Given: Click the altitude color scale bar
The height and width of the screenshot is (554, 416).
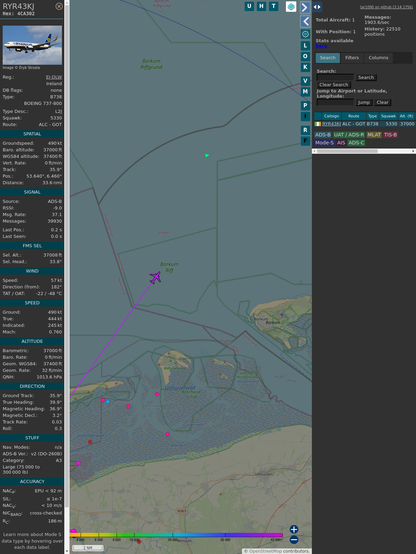Looking at the screenshot, I should [x=176, y=535].
